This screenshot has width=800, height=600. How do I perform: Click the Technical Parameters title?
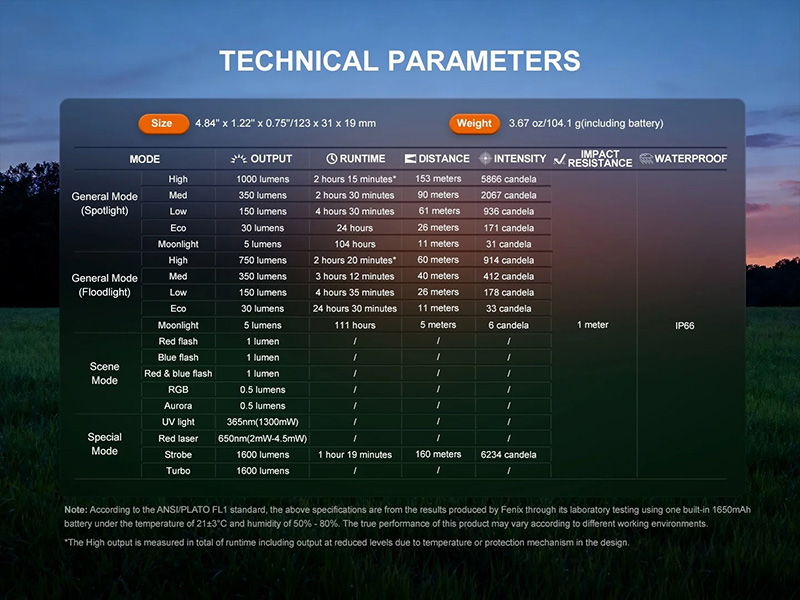(399, 60)
